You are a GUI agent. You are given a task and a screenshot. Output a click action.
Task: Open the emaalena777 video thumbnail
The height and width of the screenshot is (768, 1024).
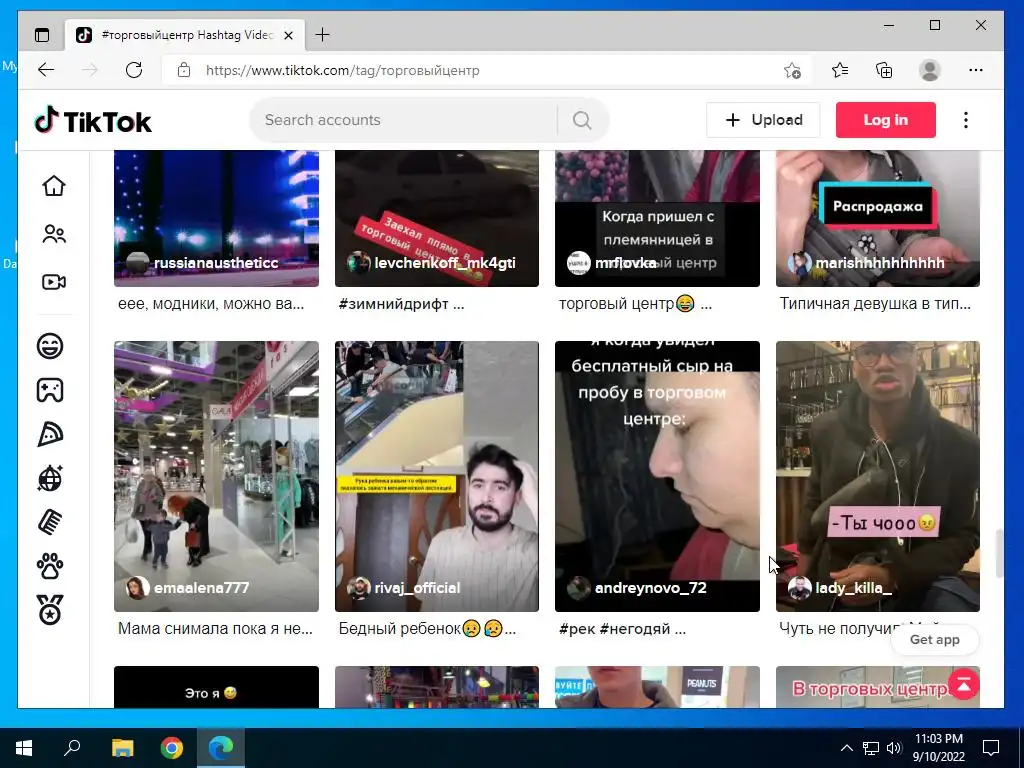coord(216,477)
